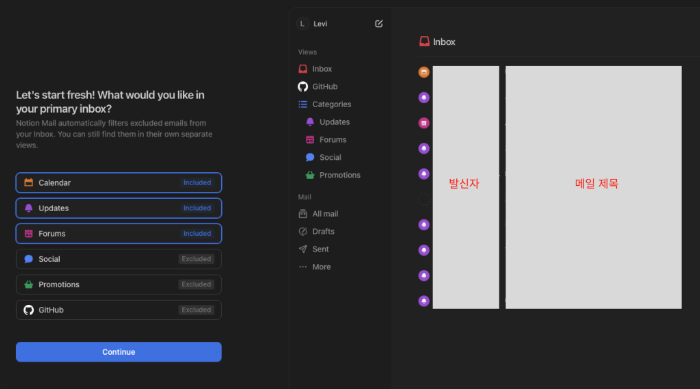Open the Promotions basket icon in sidebar
The height and width of the screenshot is (389, 700).
[x=310, y=175]
